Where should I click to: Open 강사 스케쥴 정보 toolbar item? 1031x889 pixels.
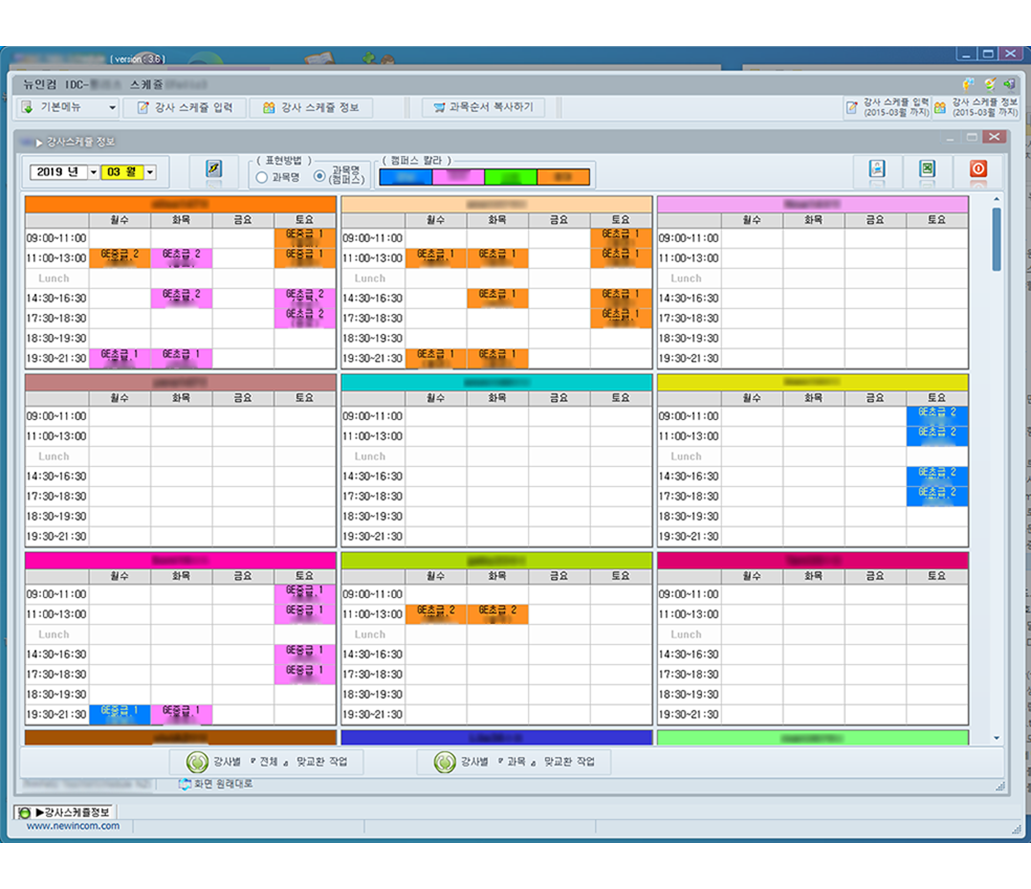point(311,107)
